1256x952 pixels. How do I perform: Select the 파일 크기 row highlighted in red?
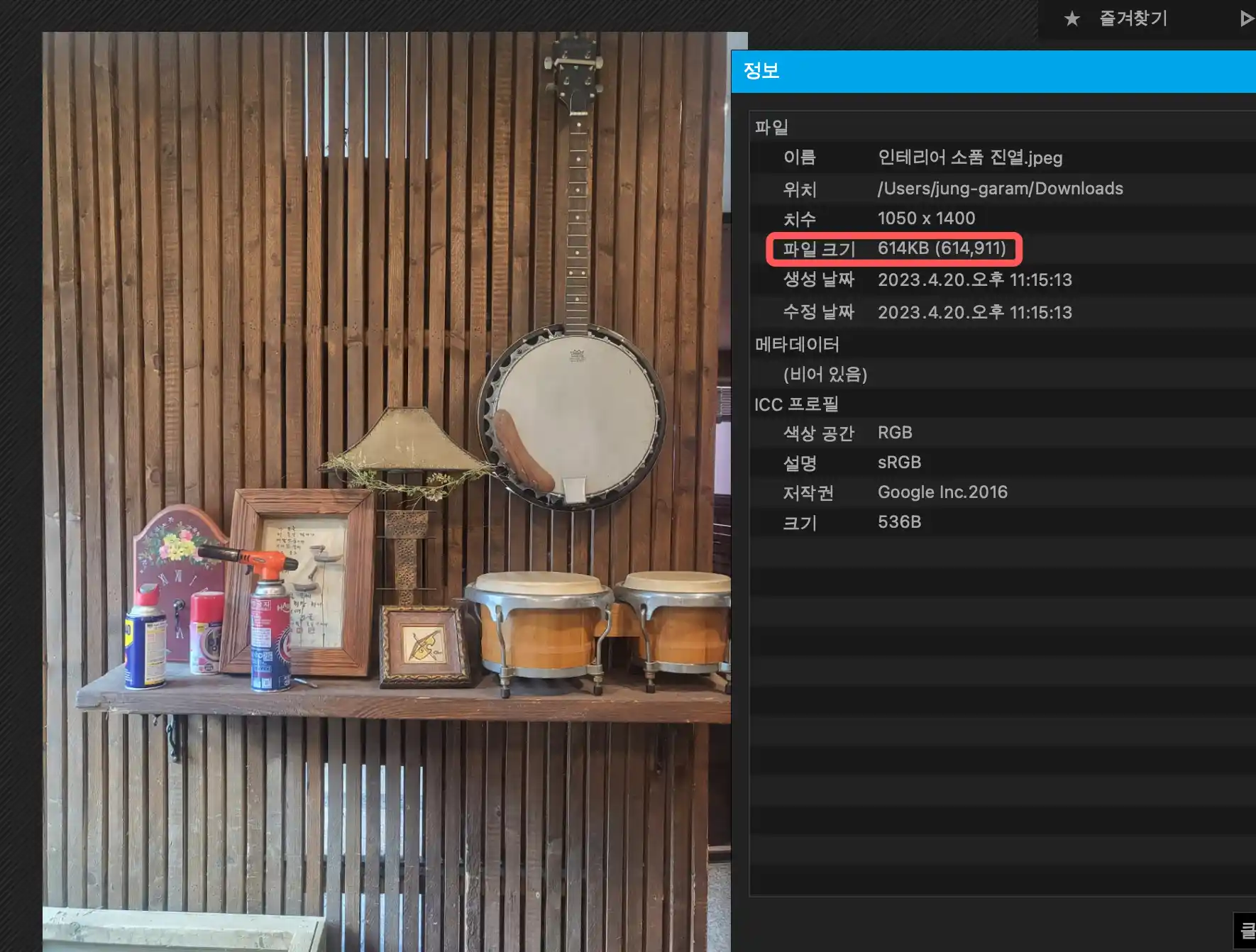894,249
